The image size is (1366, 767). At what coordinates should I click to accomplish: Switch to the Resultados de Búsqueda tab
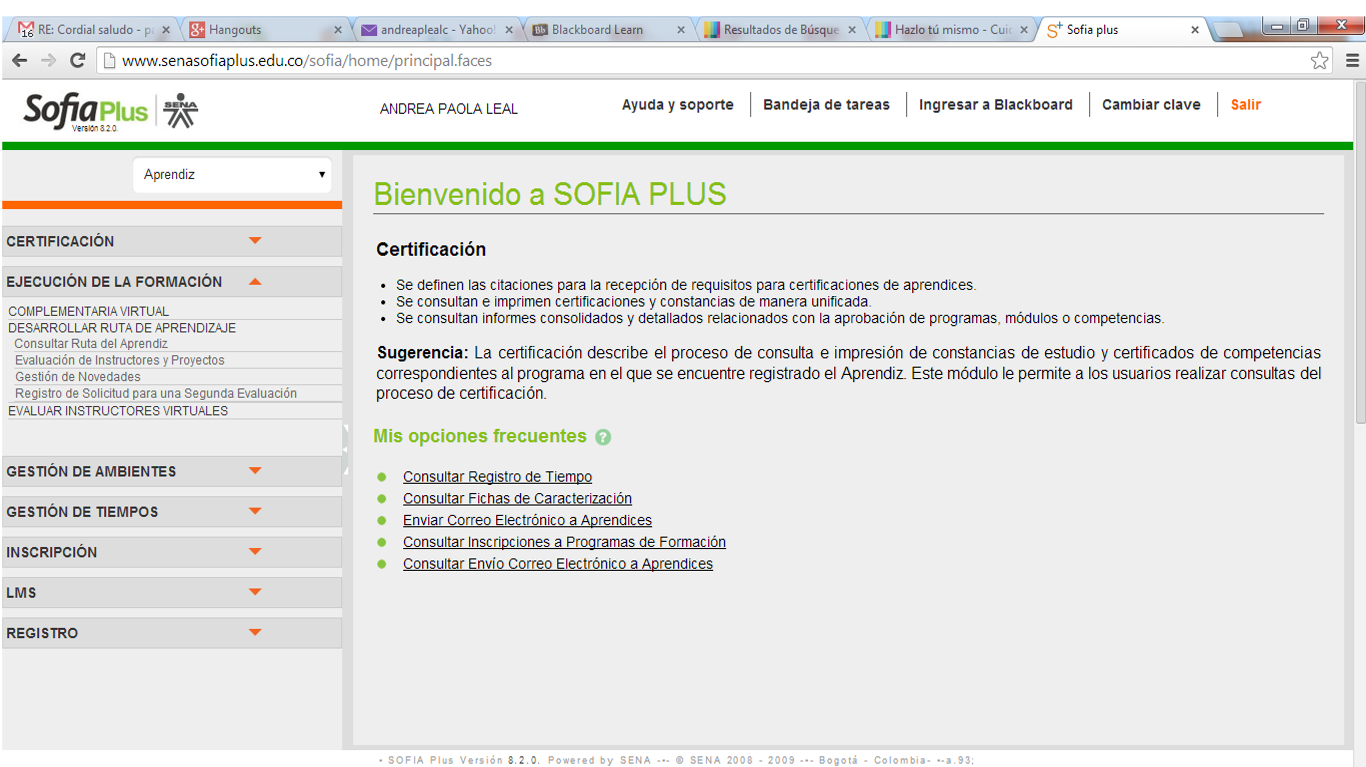(780, 30)
